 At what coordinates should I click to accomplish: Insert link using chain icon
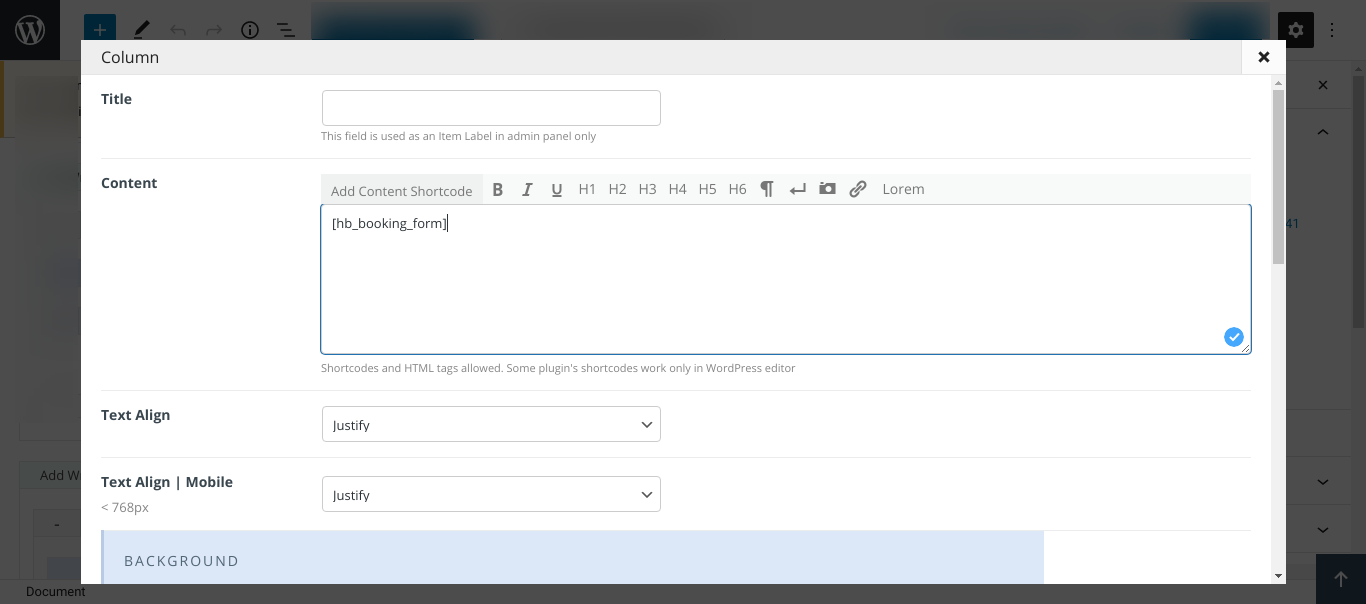[858, 189]
